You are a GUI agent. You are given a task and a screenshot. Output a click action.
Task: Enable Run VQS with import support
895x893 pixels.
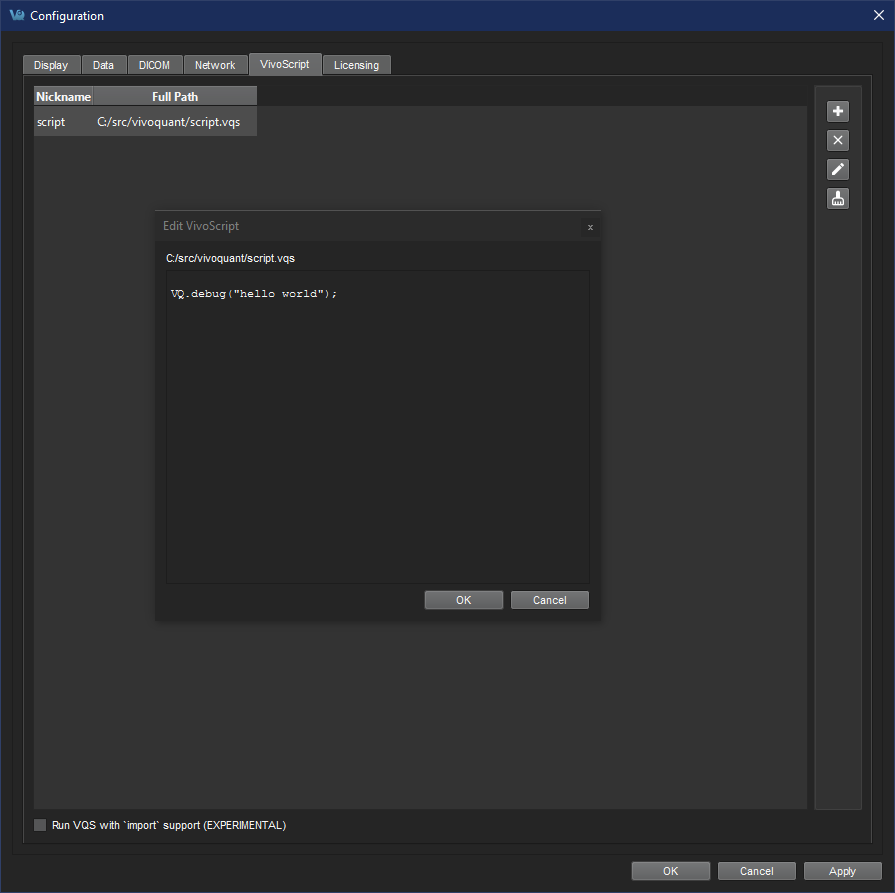pos(40,825)
